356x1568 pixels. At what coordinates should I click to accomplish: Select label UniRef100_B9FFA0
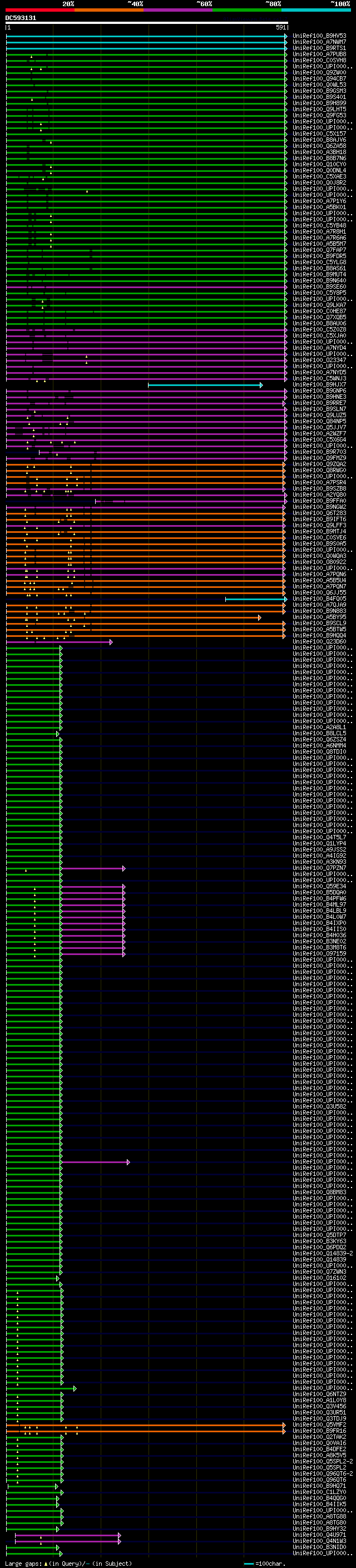[319, 501]
